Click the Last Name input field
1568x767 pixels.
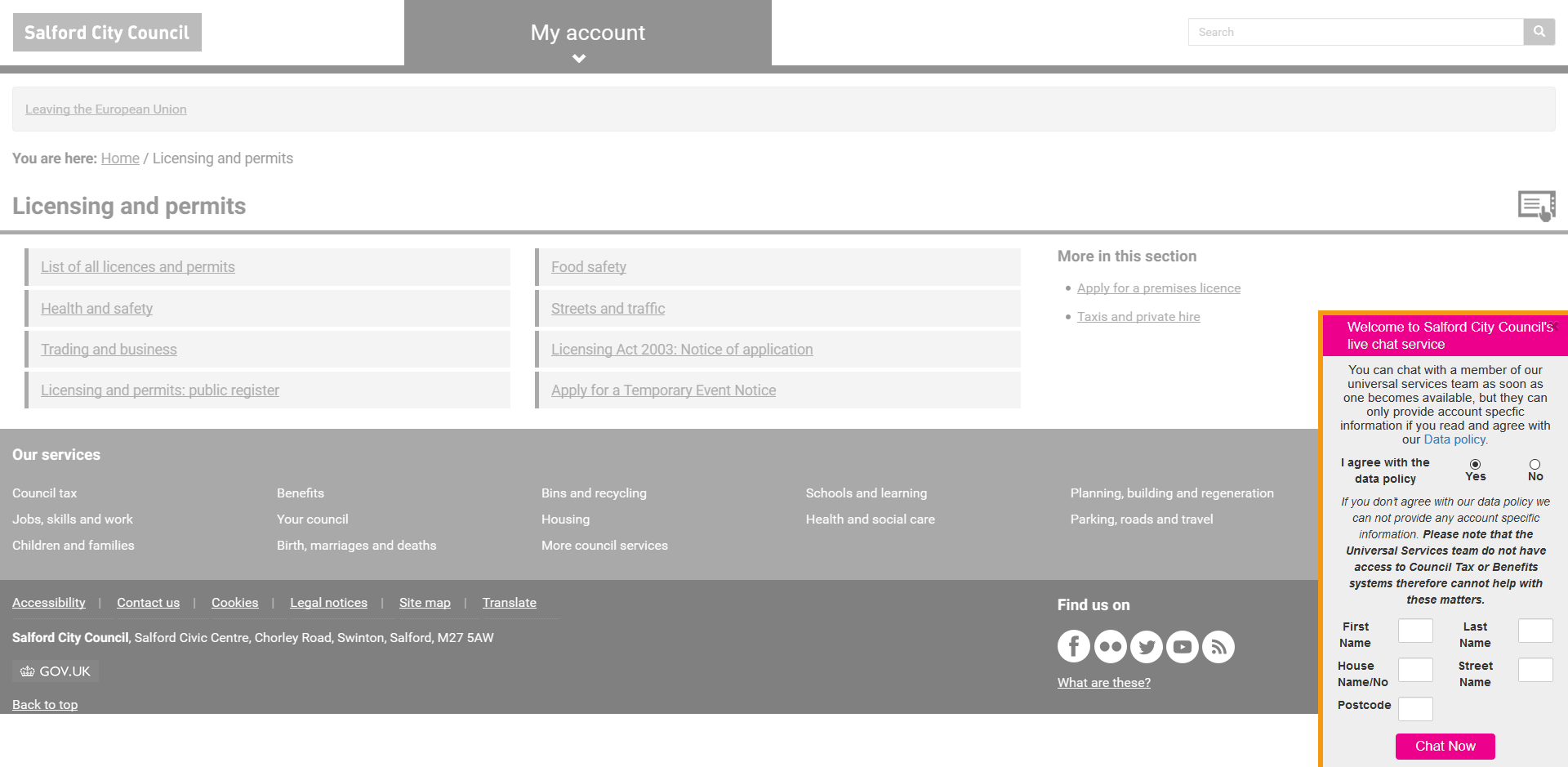pyautogui.click(x=1535, y=631)
